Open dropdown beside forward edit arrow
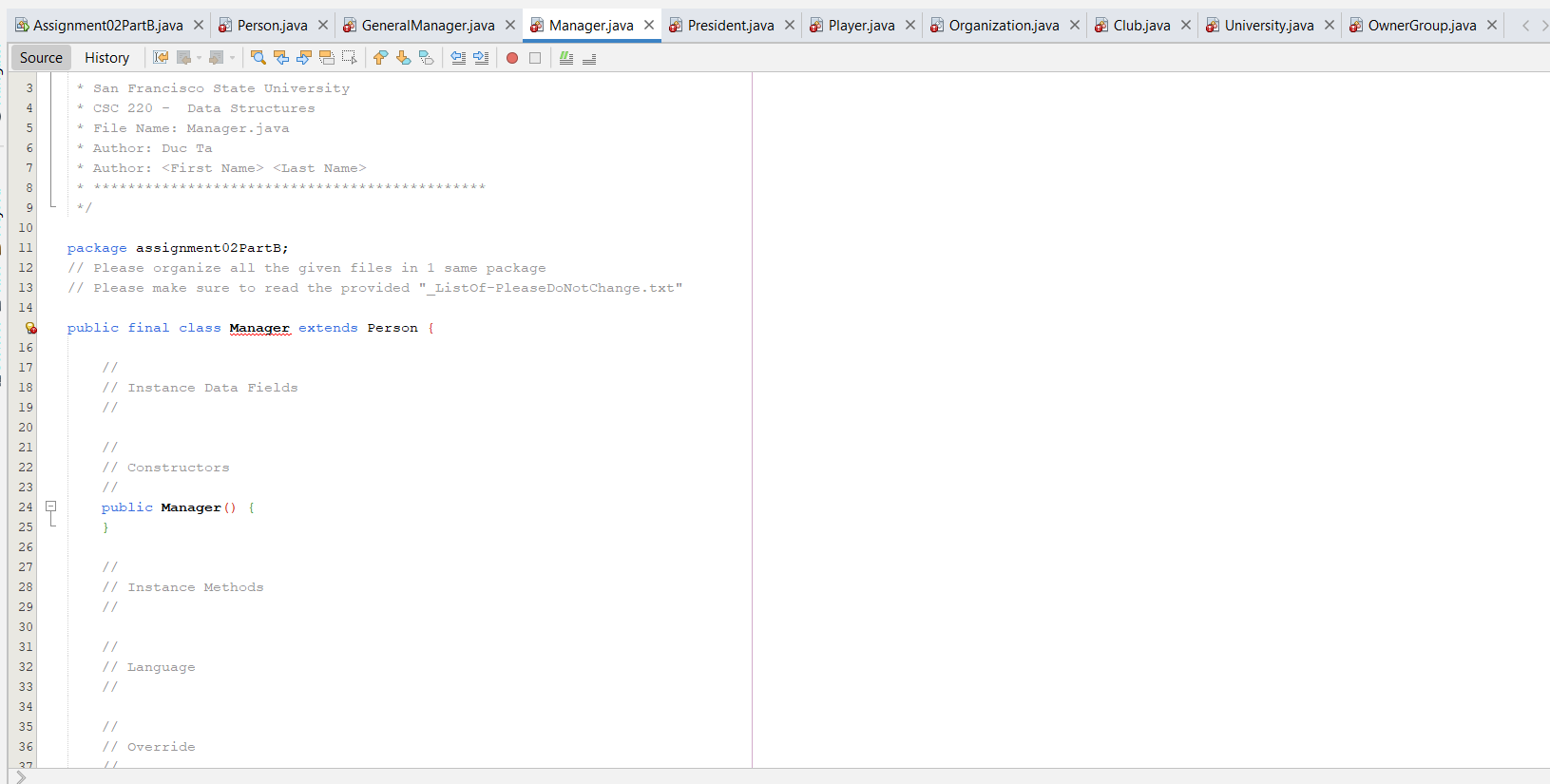1550x784 pixels. click(232, 58)
